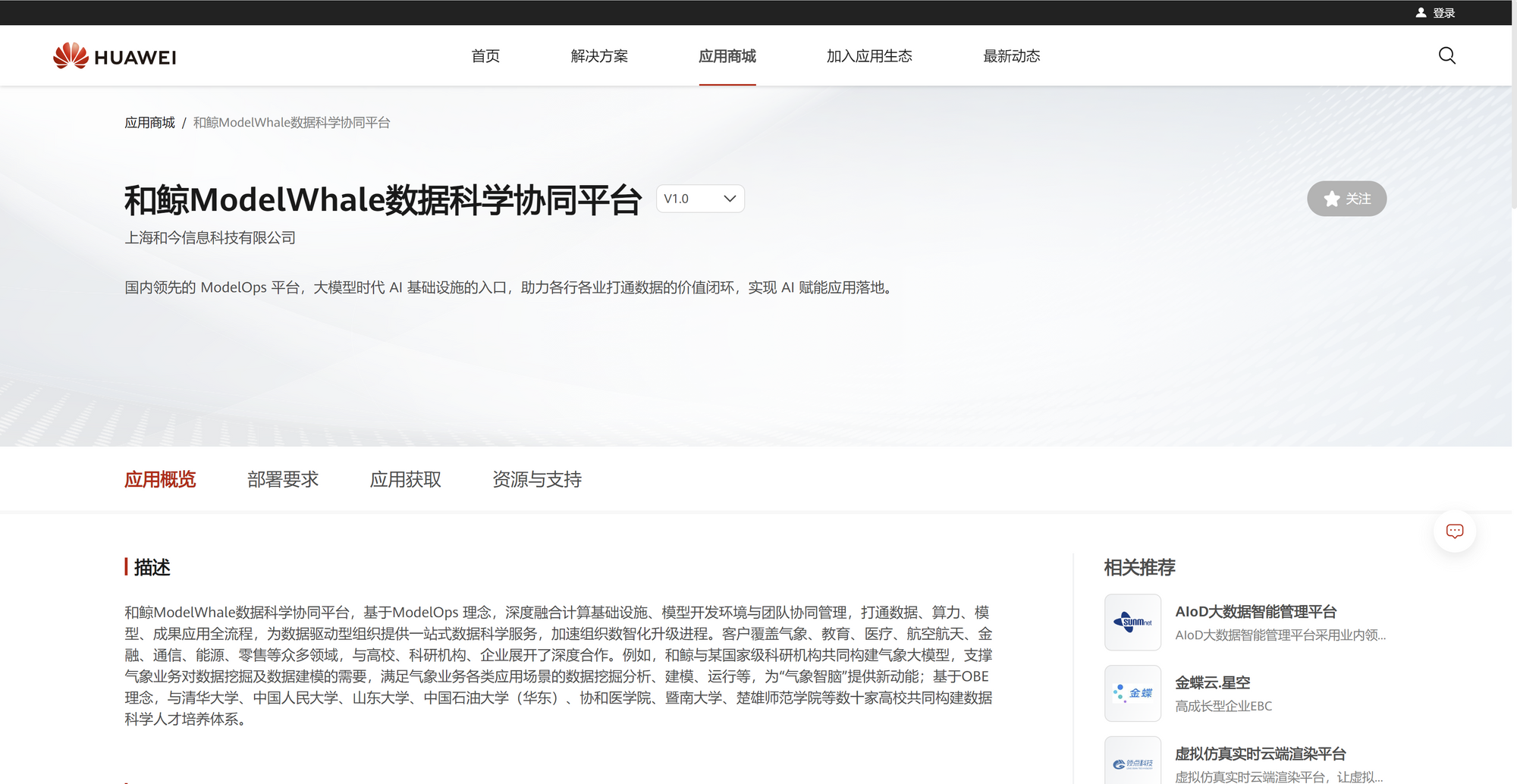The height and width of the screenshot is (784, 1517).
Task: Open the 金蝶云.星空 recommendation
Action: [x=1212, y=682]
